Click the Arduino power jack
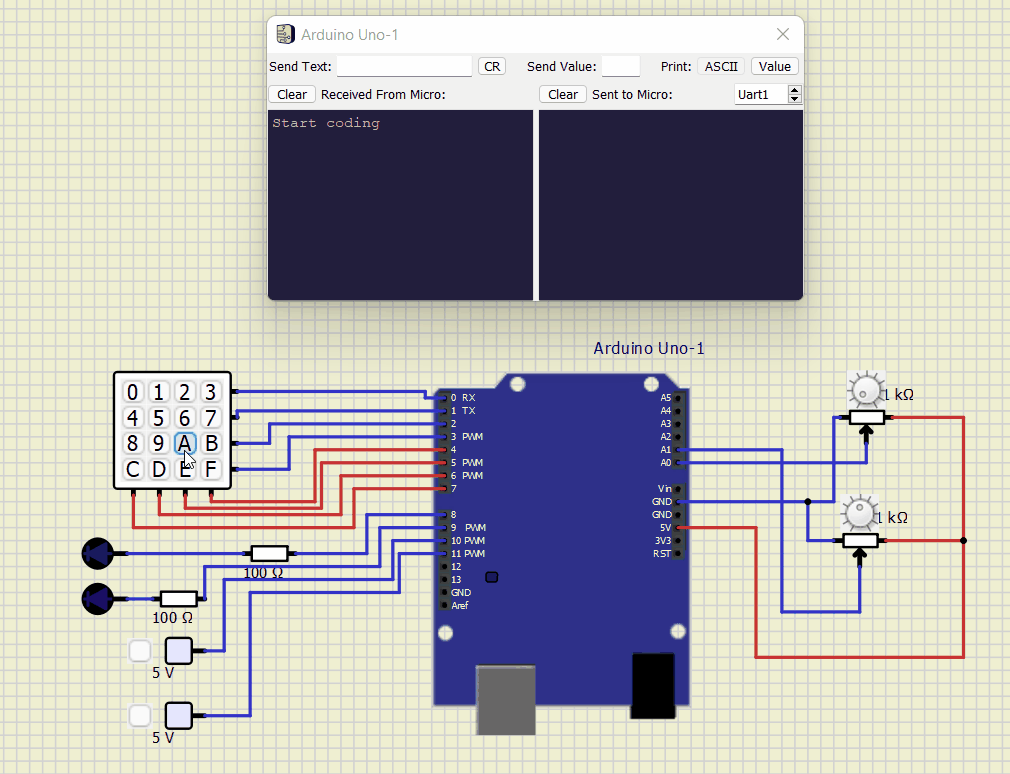This screenshot has width=1010, height=774. pos(653,686)
